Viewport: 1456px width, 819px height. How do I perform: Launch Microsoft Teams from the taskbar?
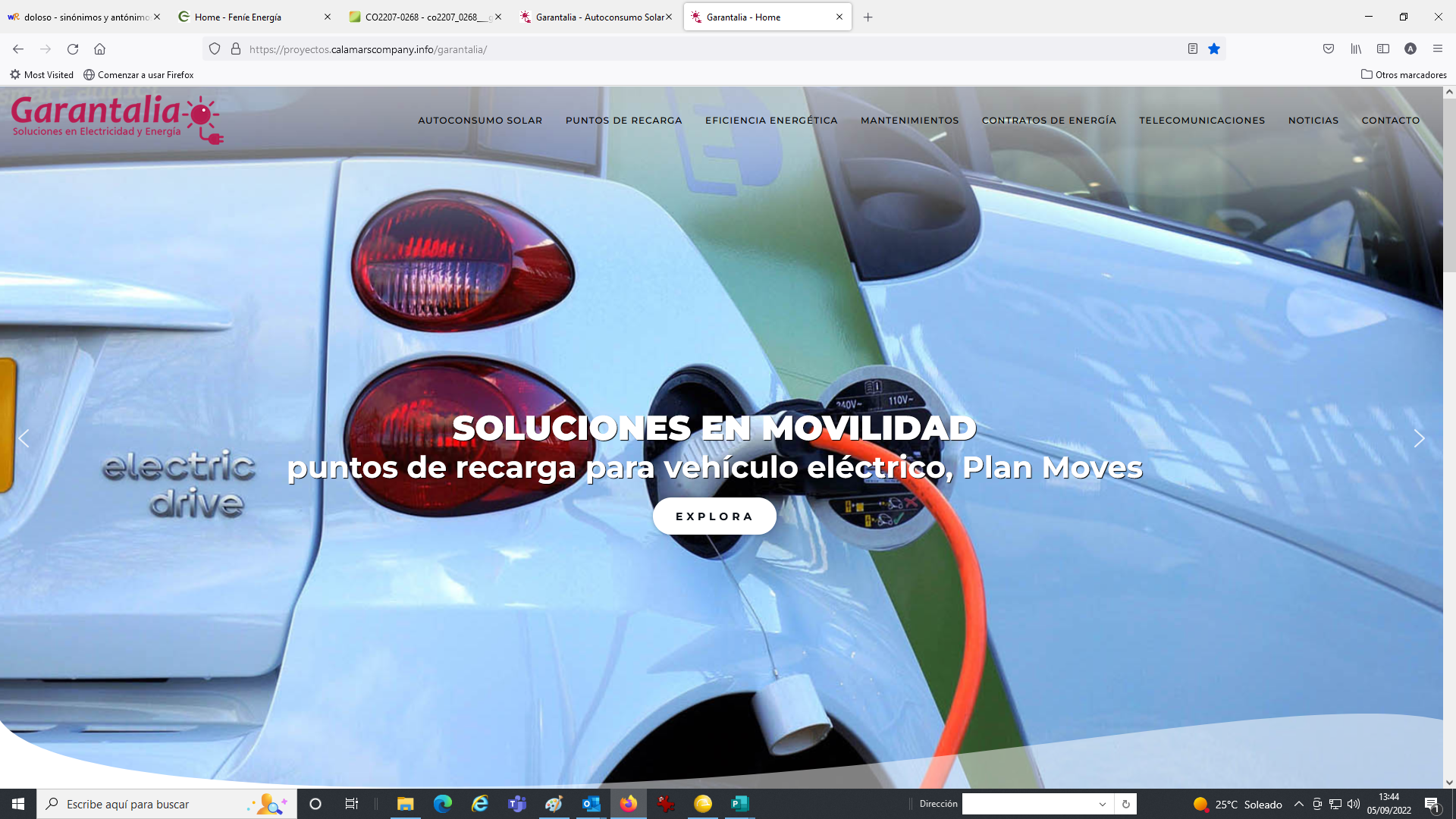(x=516, y=804)
